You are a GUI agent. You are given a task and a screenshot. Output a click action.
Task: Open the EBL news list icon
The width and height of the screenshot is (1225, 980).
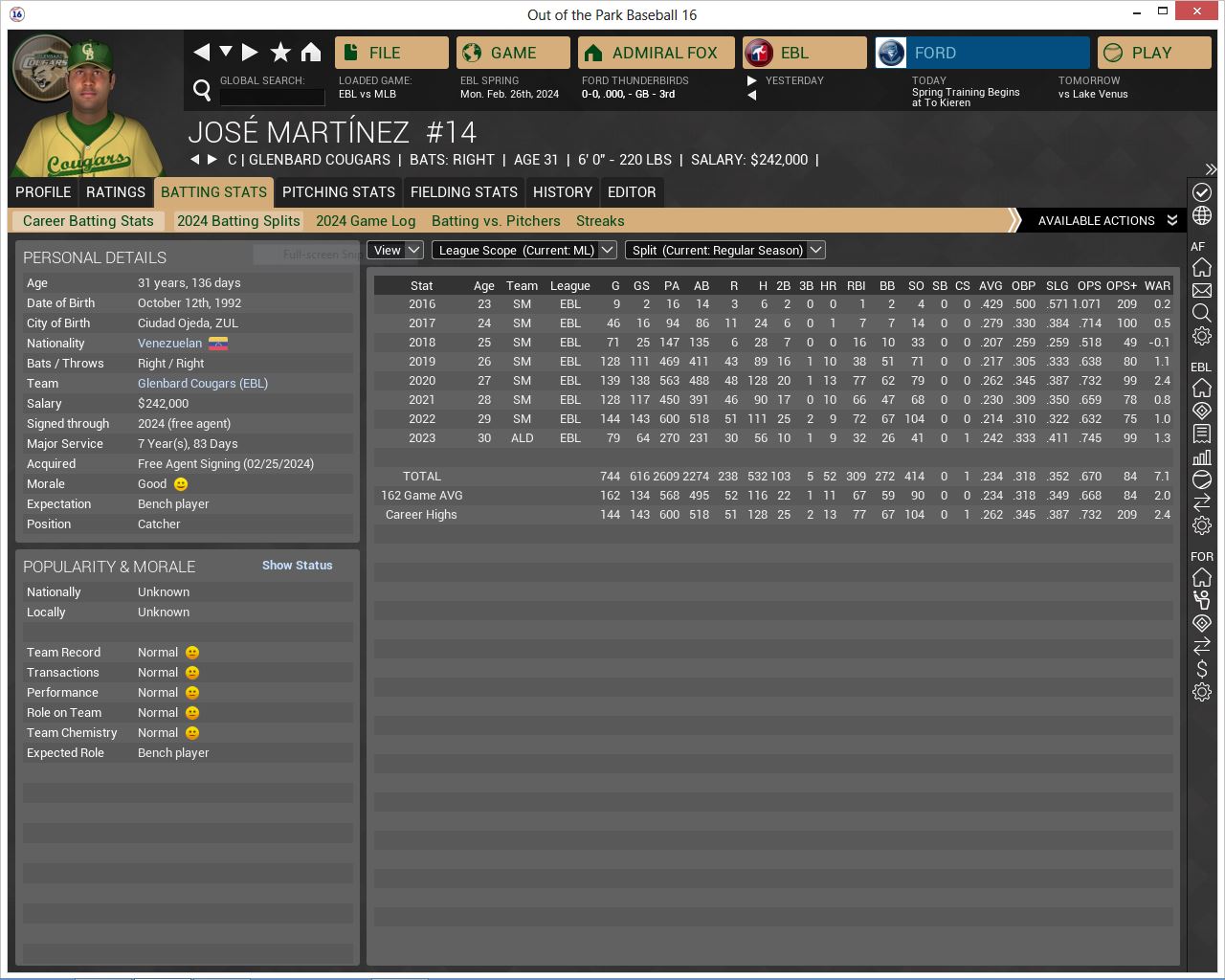[x=1202, y=434]
